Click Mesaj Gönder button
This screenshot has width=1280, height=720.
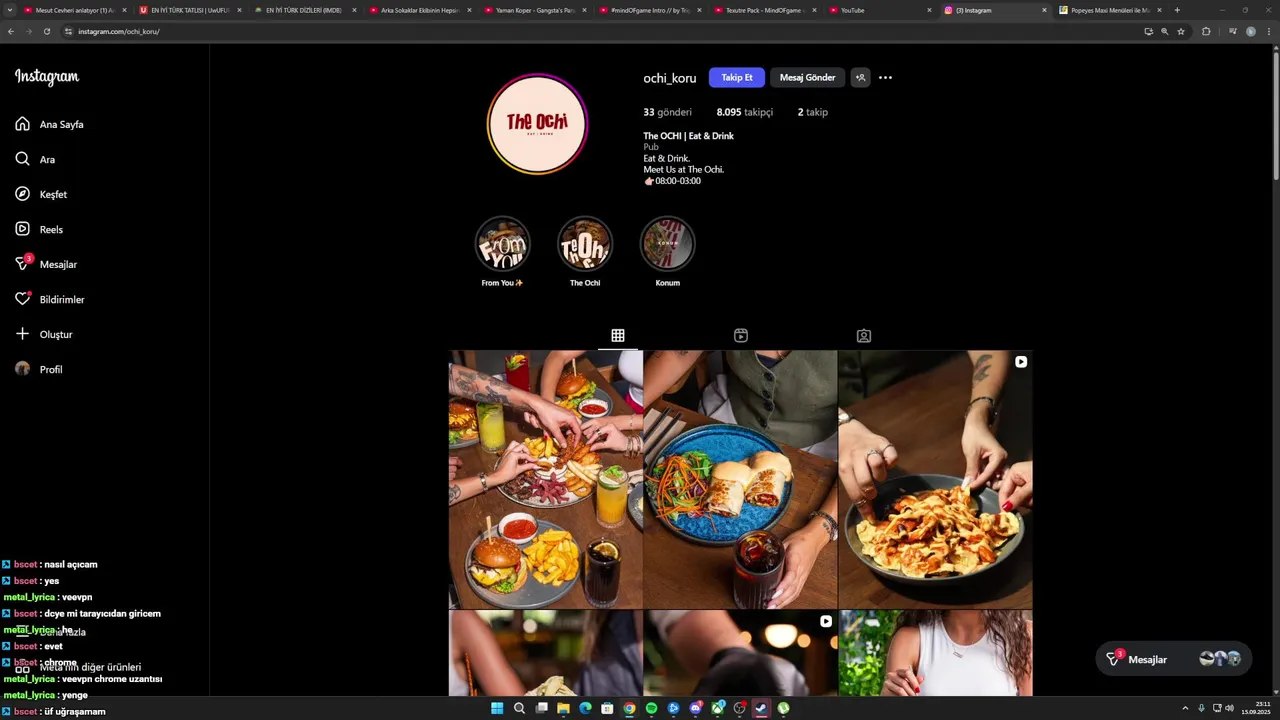coord(807,77)
